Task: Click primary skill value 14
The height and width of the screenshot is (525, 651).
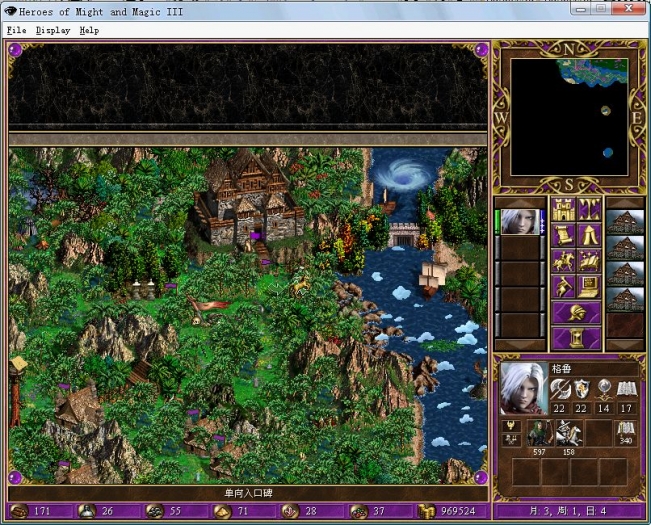Action: pos(603,409)
